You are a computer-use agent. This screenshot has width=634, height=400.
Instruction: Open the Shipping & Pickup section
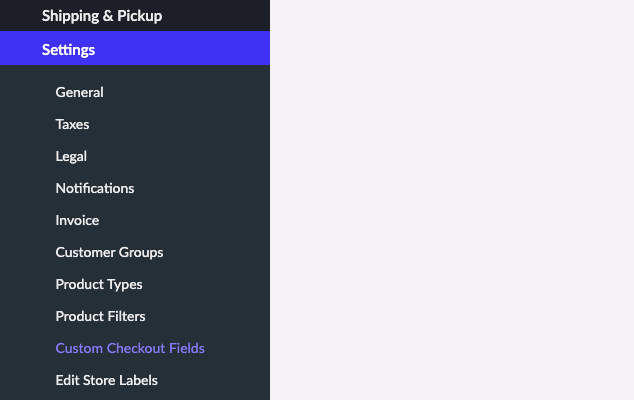[x=101, y=16]
